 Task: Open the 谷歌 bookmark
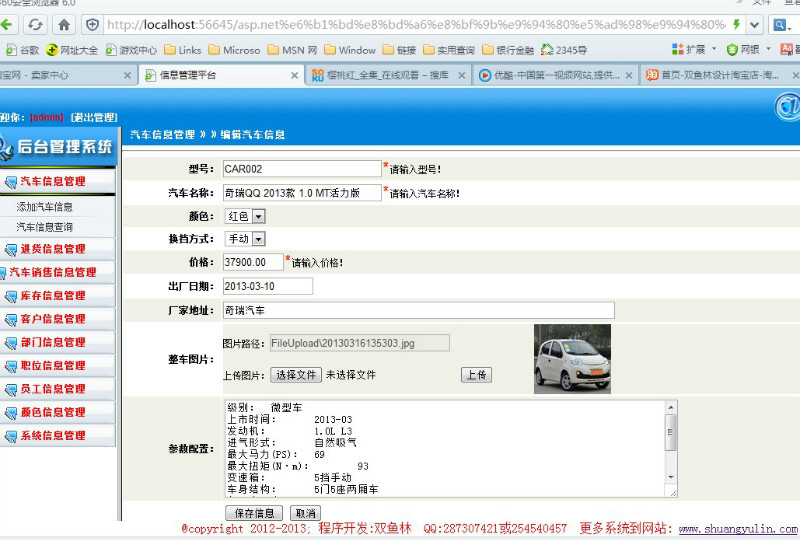22,50
